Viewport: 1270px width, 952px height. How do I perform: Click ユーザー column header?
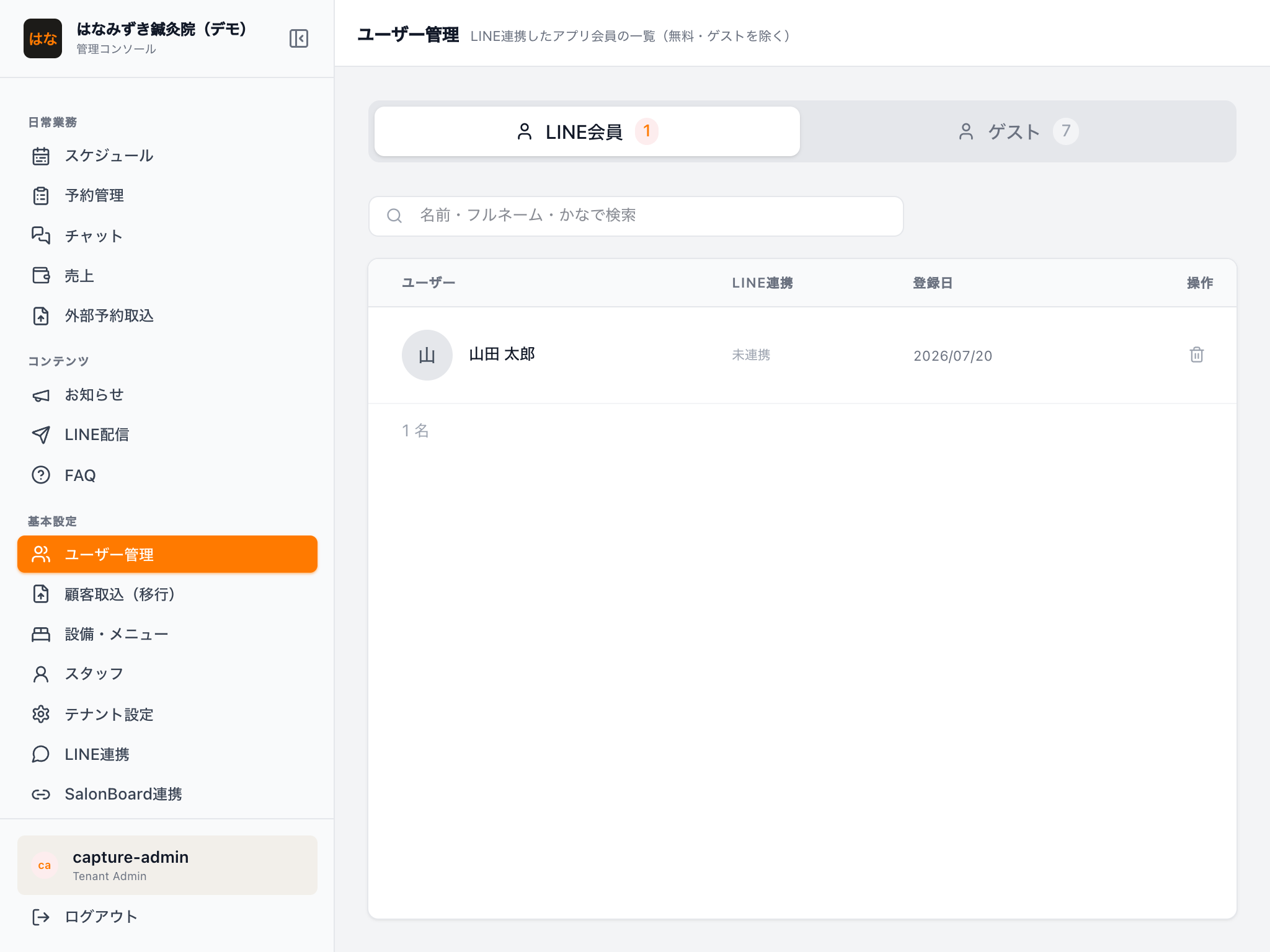pos(429,283)
